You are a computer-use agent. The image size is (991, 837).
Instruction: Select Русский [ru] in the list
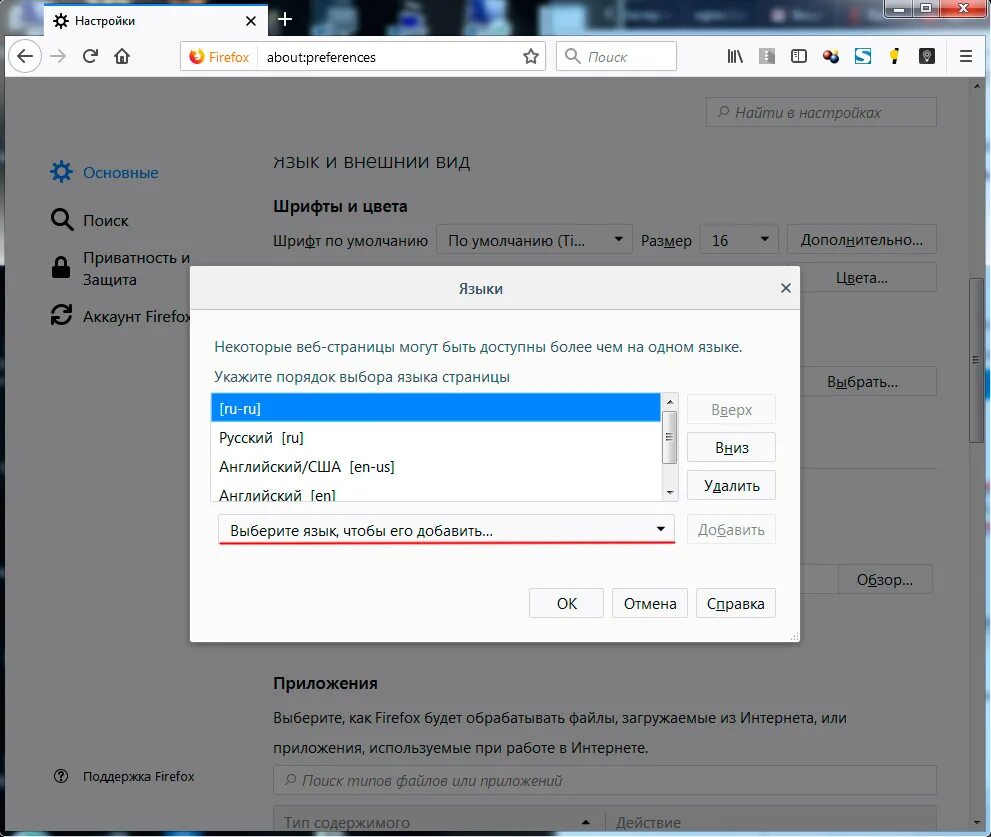[435, 437]
